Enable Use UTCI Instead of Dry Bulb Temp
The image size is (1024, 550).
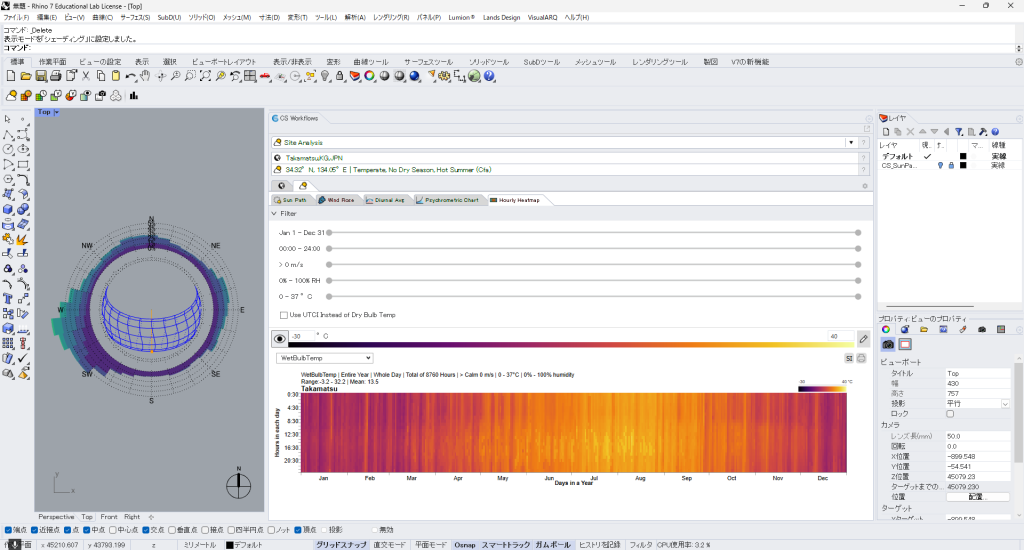pyautogui.click(x=284, y=315)
